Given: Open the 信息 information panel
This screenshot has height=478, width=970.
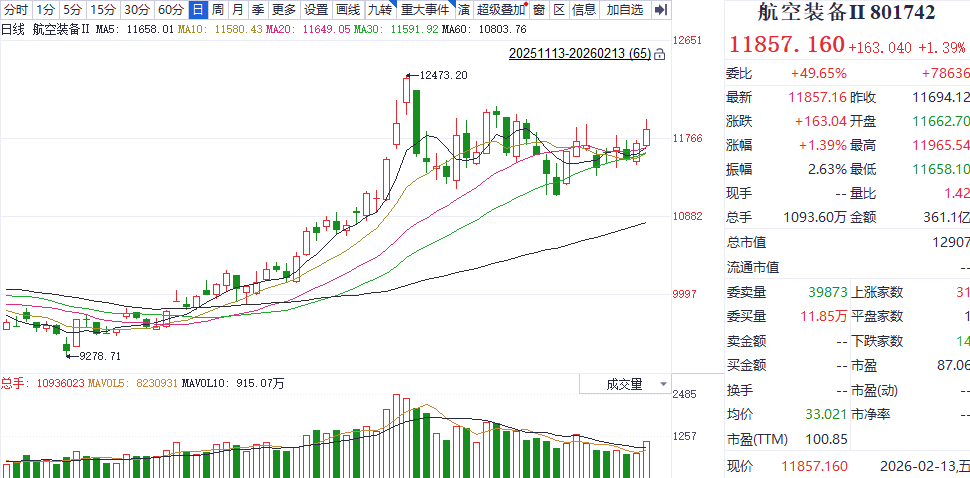Looking at the screenshot, I should coord(585,10).
